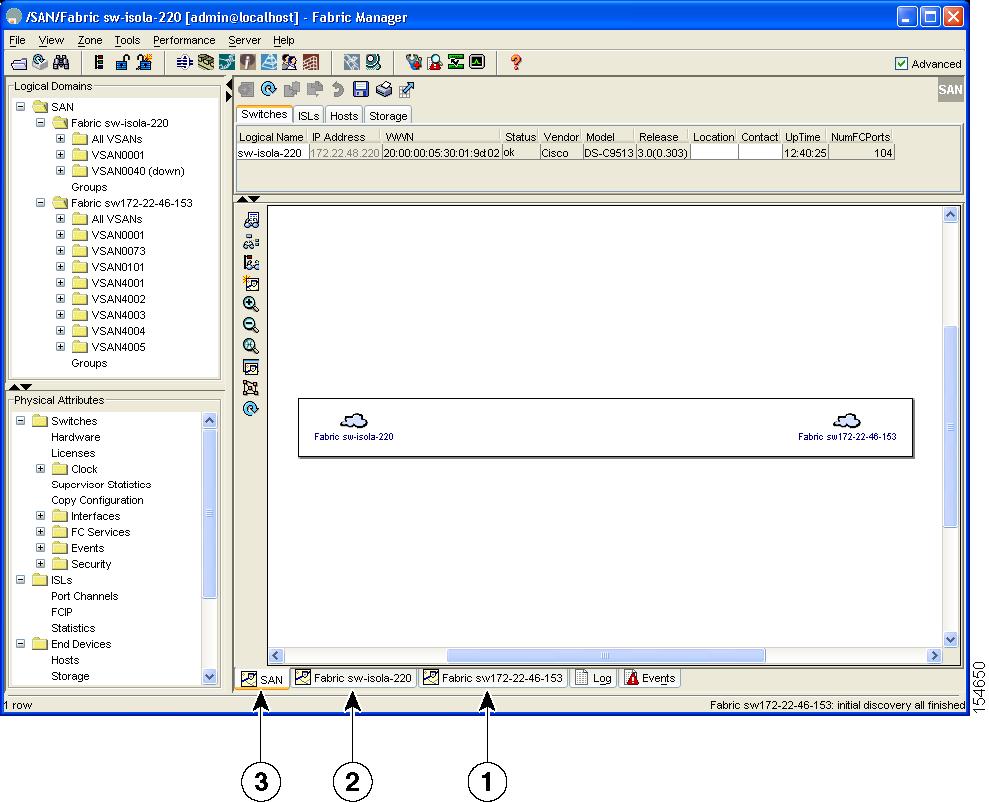Image resolution: width=989 pixels, height=802 pixels.
Task: Click the Logical Name column header
Action: [x=272, y=137]
